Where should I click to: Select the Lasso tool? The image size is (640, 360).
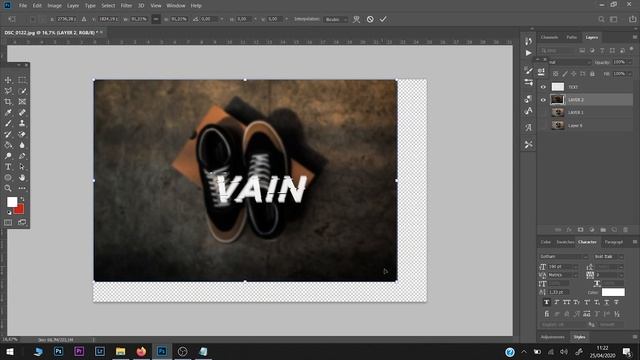click(8, 91)
